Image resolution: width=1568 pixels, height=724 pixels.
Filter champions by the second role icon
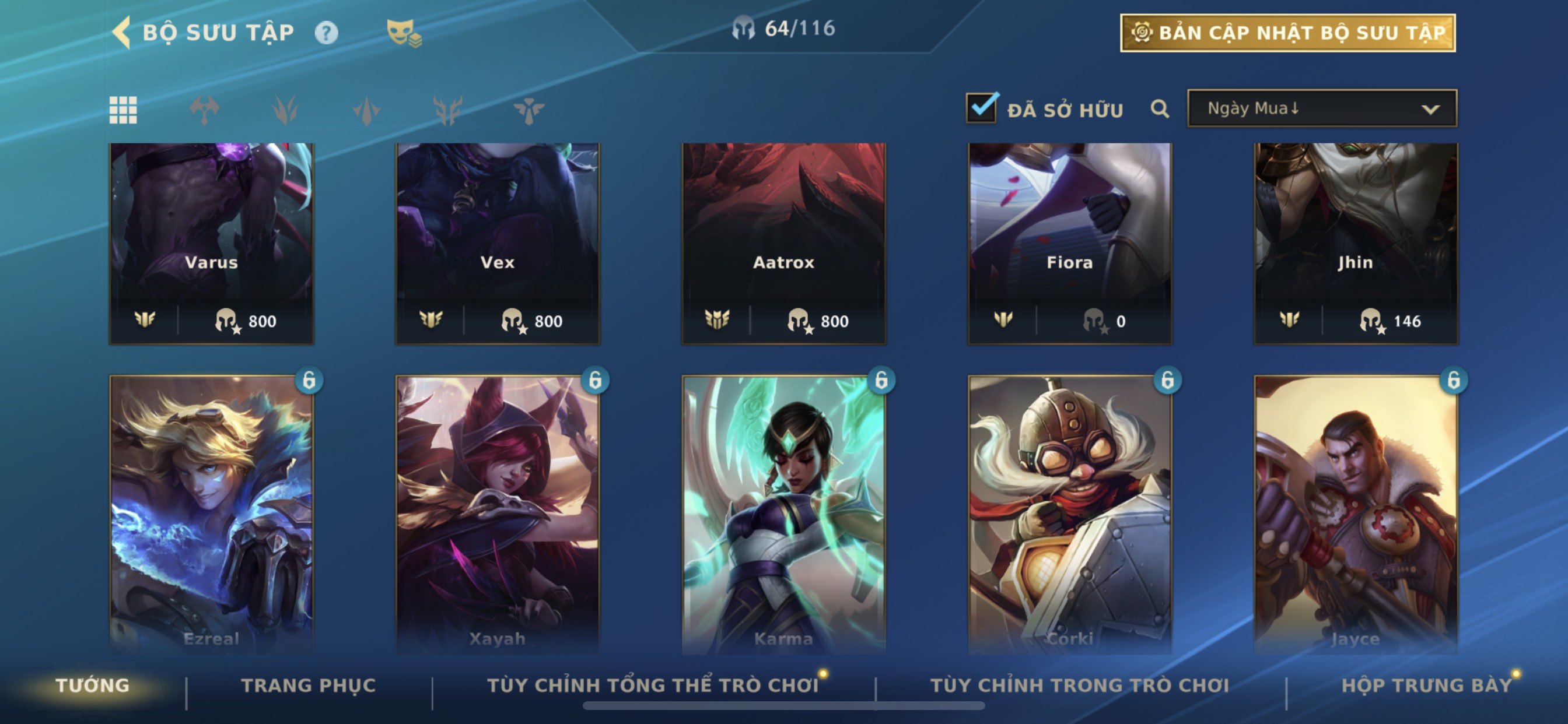click(285, 110)
